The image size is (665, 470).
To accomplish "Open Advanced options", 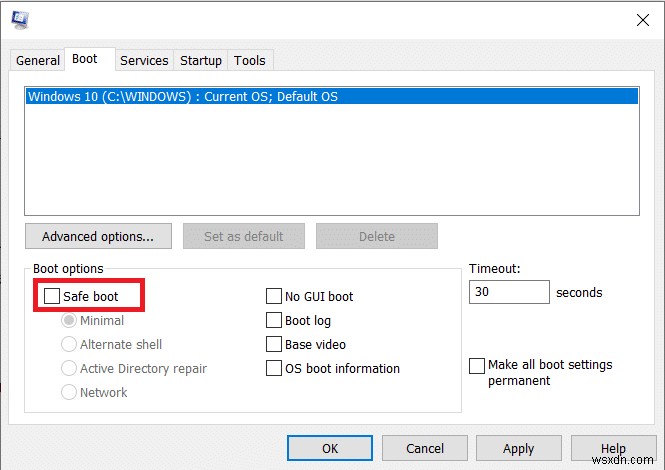I will click(98, 237).
